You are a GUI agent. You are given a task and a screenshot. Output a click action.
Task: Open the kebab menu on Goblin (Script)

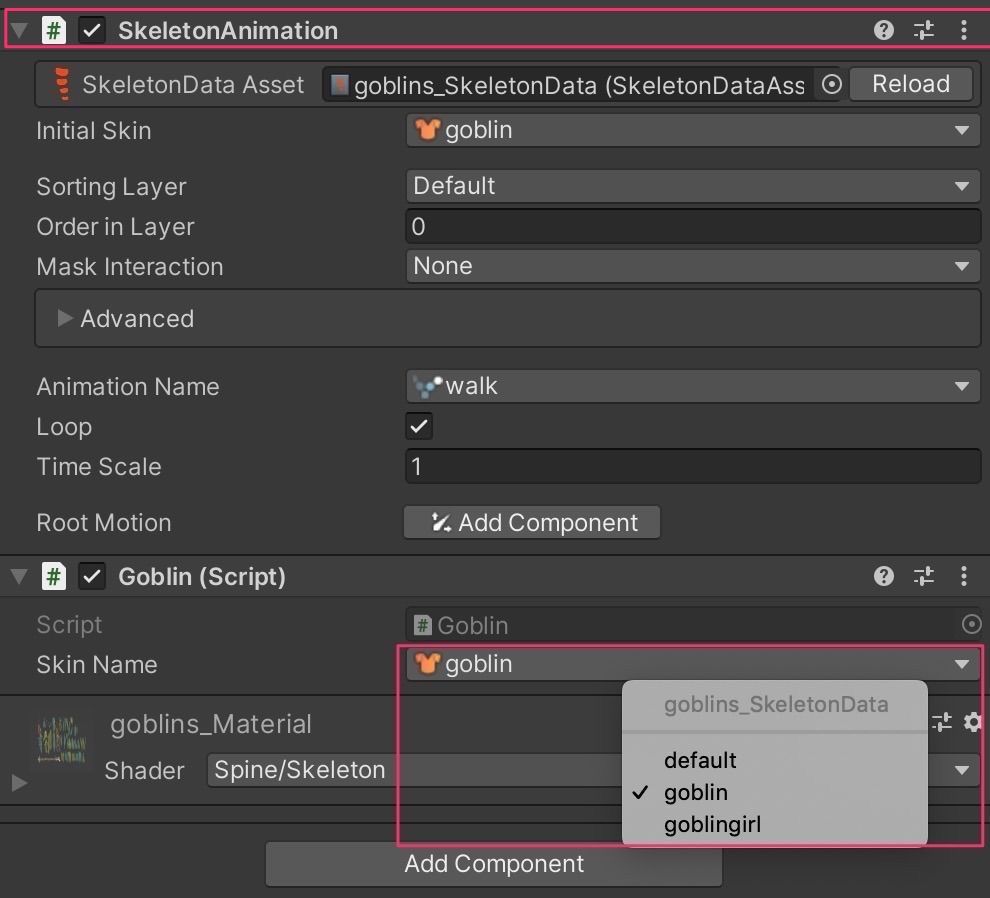(x=963, y=576)
